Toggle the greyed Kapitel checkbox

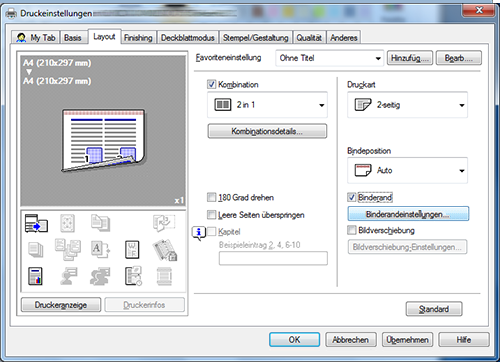coord(212,231)
